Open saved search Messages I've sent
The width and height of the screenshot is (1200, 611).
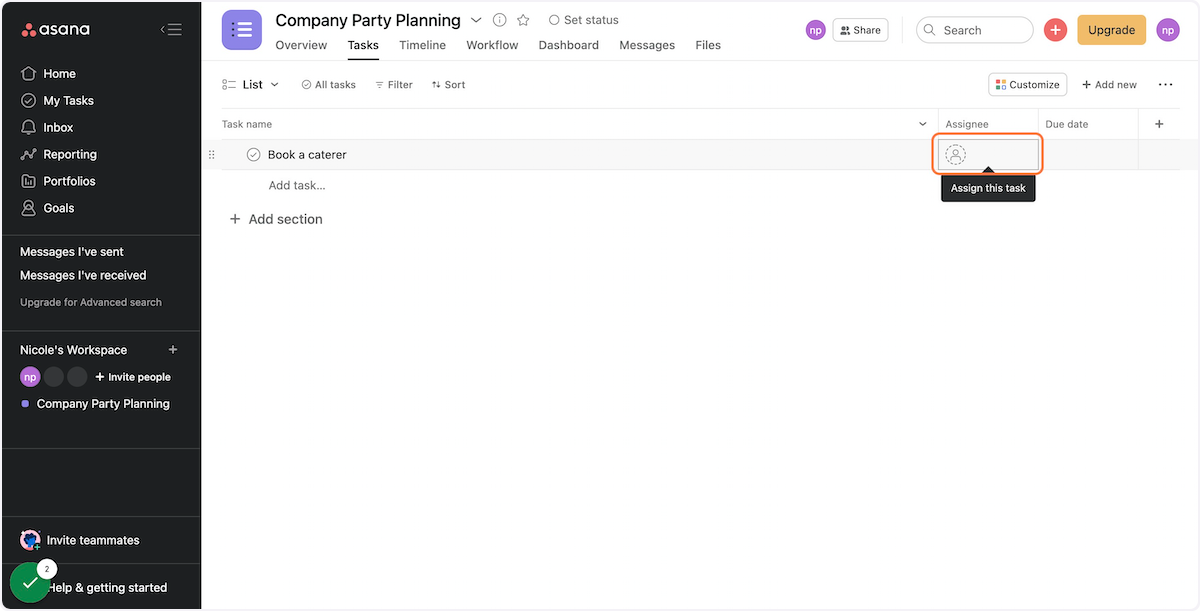pyautogui.click(x=72, y=251)
